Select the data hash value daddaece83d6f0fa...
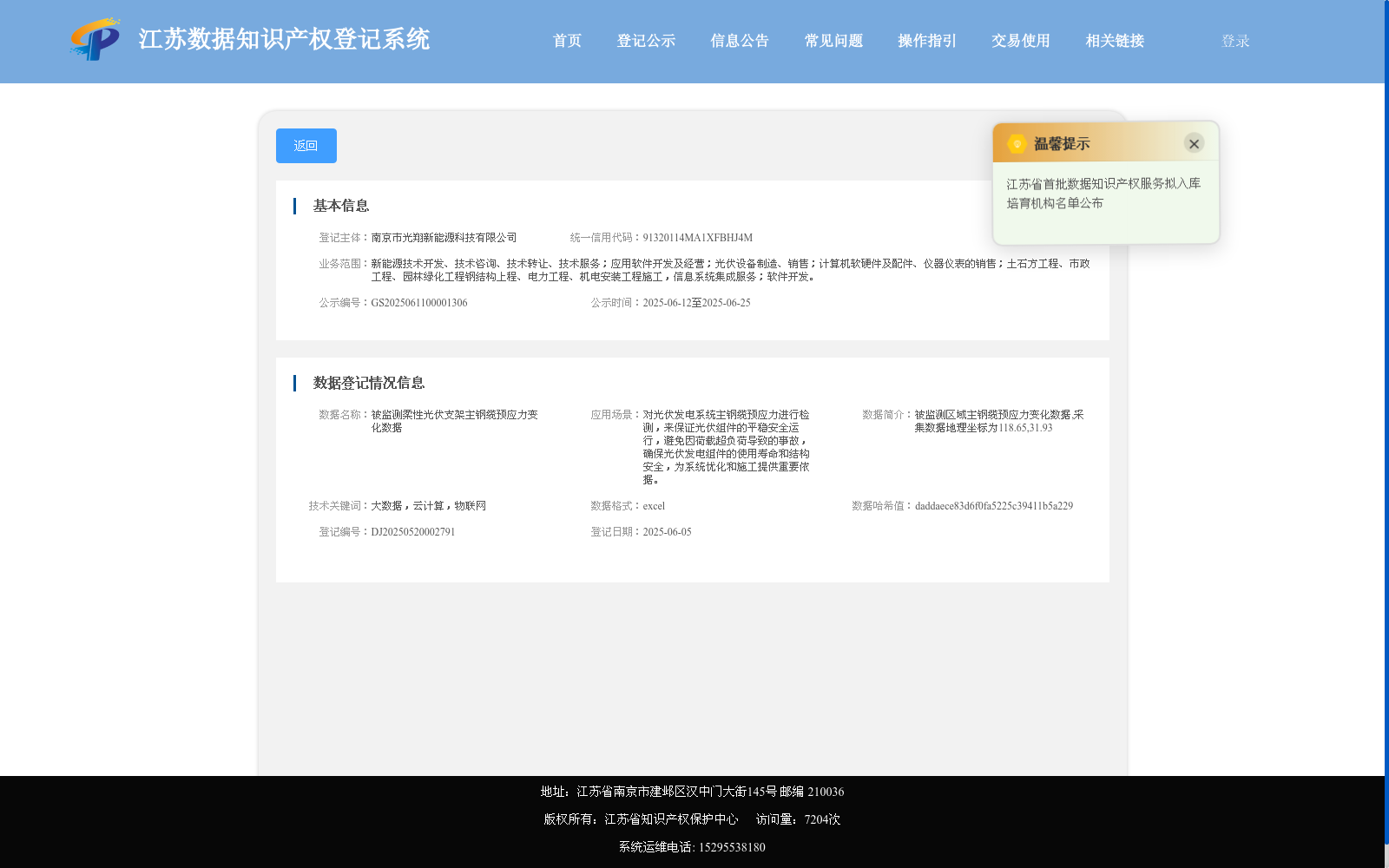This screenshot has width=1389, height=868. [x=994, y=506]
